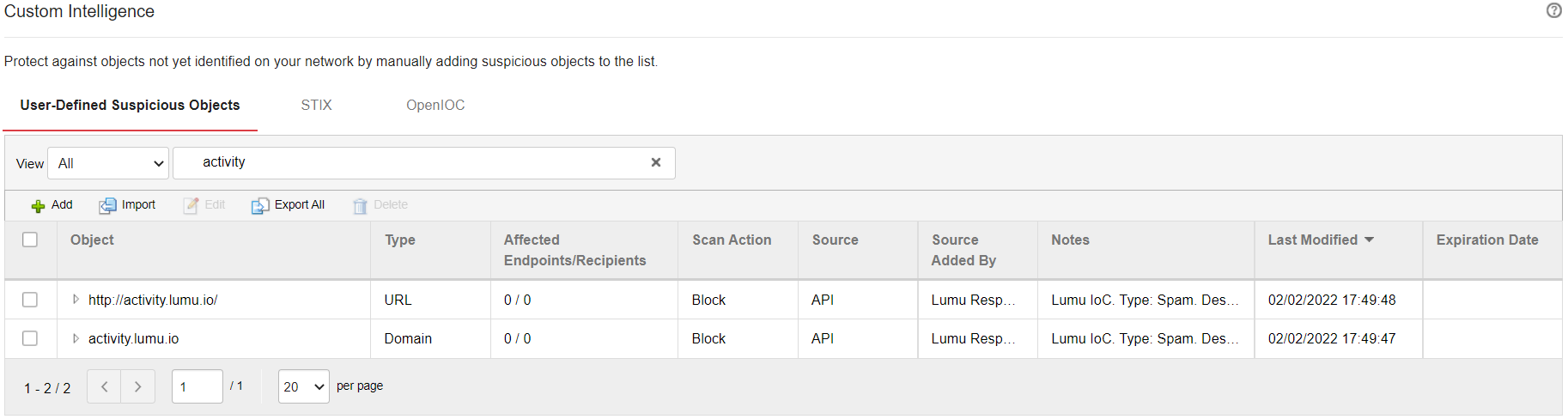Toggle the select-all header checkbox
Viewport: 1568px width, 419px height.
point(30,240)
